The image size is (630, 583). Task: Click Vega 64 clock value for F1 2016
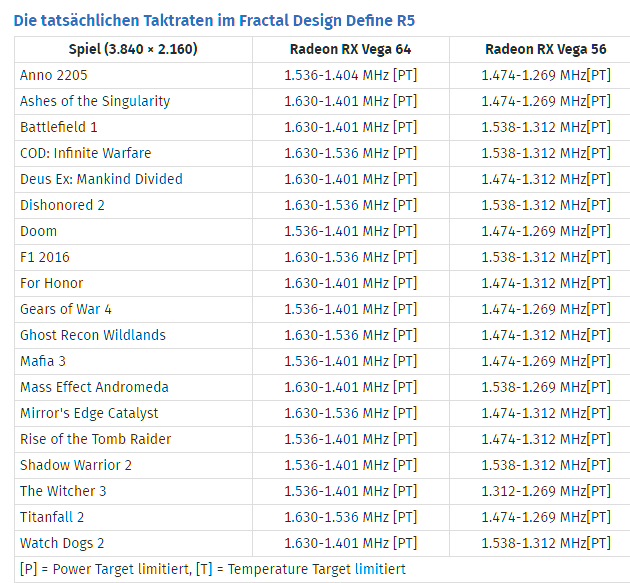pyautogui.click(x=350, y=257)
